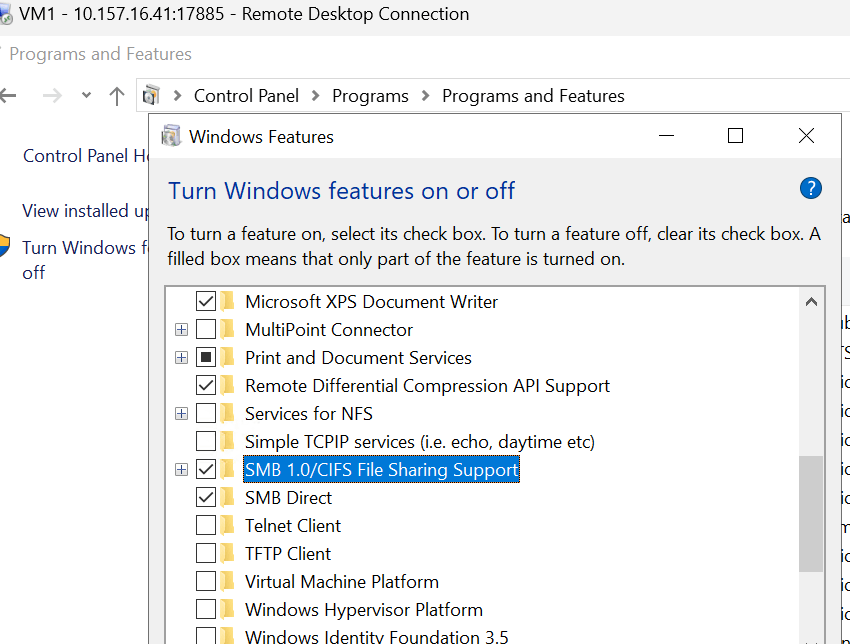Uncheck the SMB Direct checkbox
Viewport: 850px width, 644px height.
tap(206, 497)
